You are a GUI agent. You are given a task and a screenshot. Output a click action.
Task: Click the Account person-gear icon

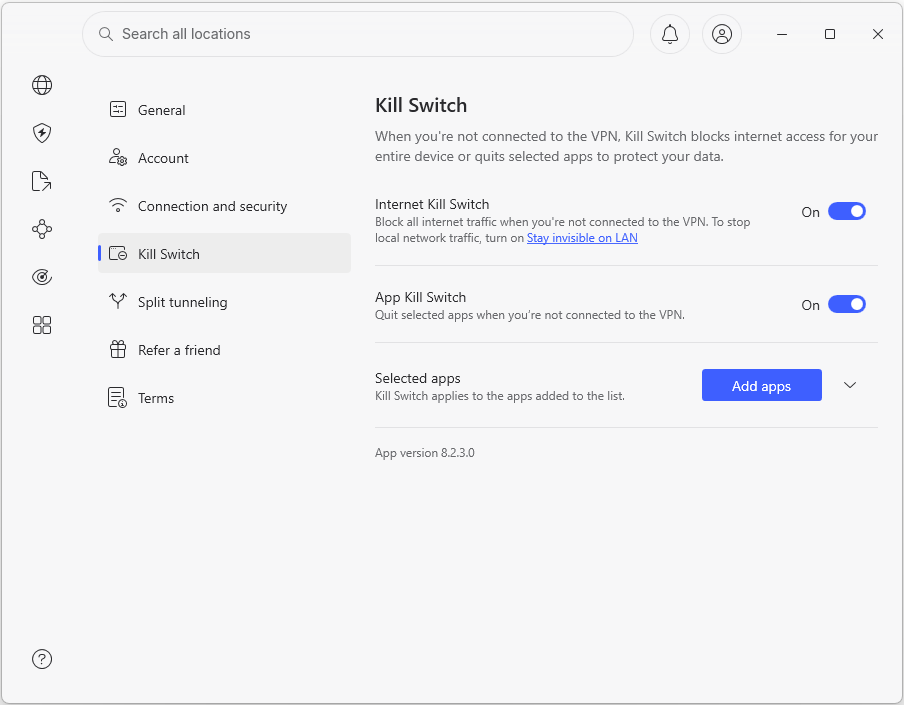(118, 157)
